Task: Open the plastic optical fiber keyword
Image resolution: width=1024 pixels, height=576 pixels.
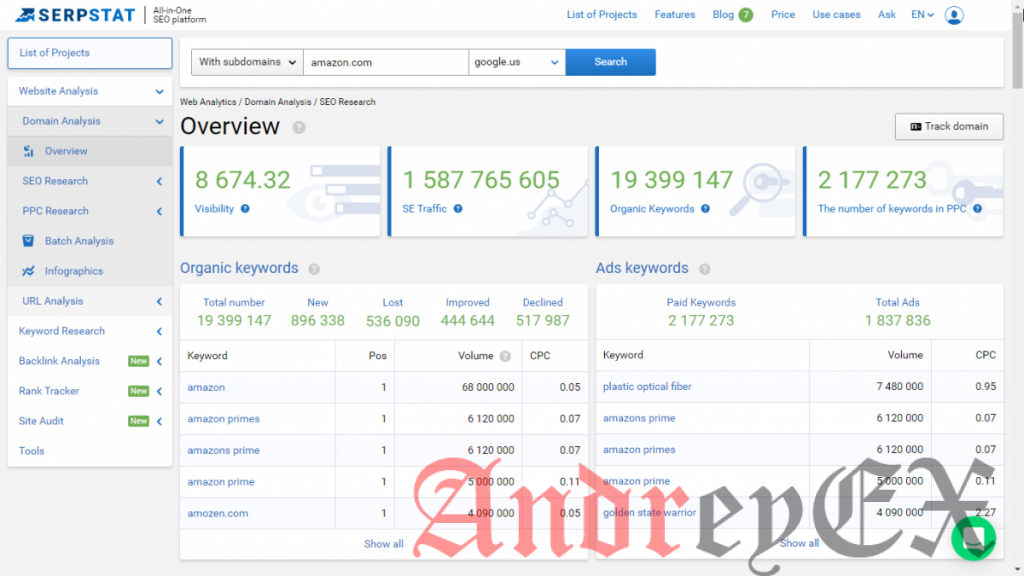Action: pos(647,387)
